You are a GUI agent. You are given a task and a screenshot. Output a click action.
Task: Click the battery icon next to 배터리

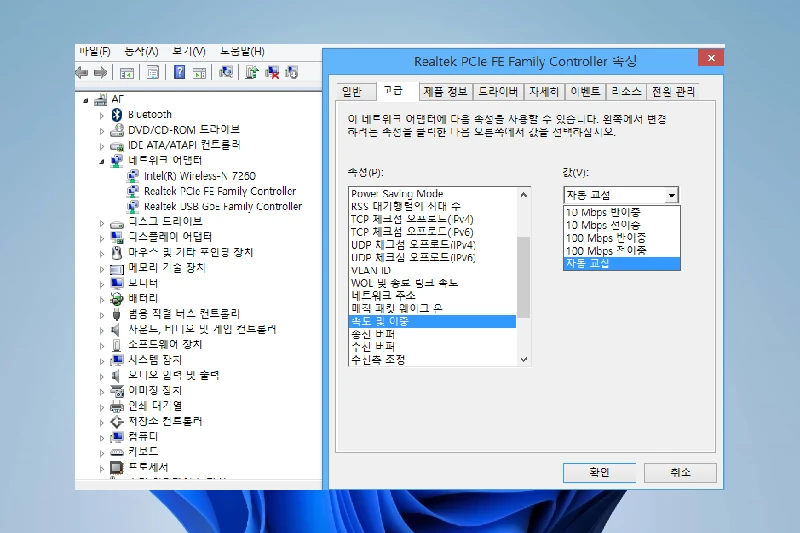(117, 298)
